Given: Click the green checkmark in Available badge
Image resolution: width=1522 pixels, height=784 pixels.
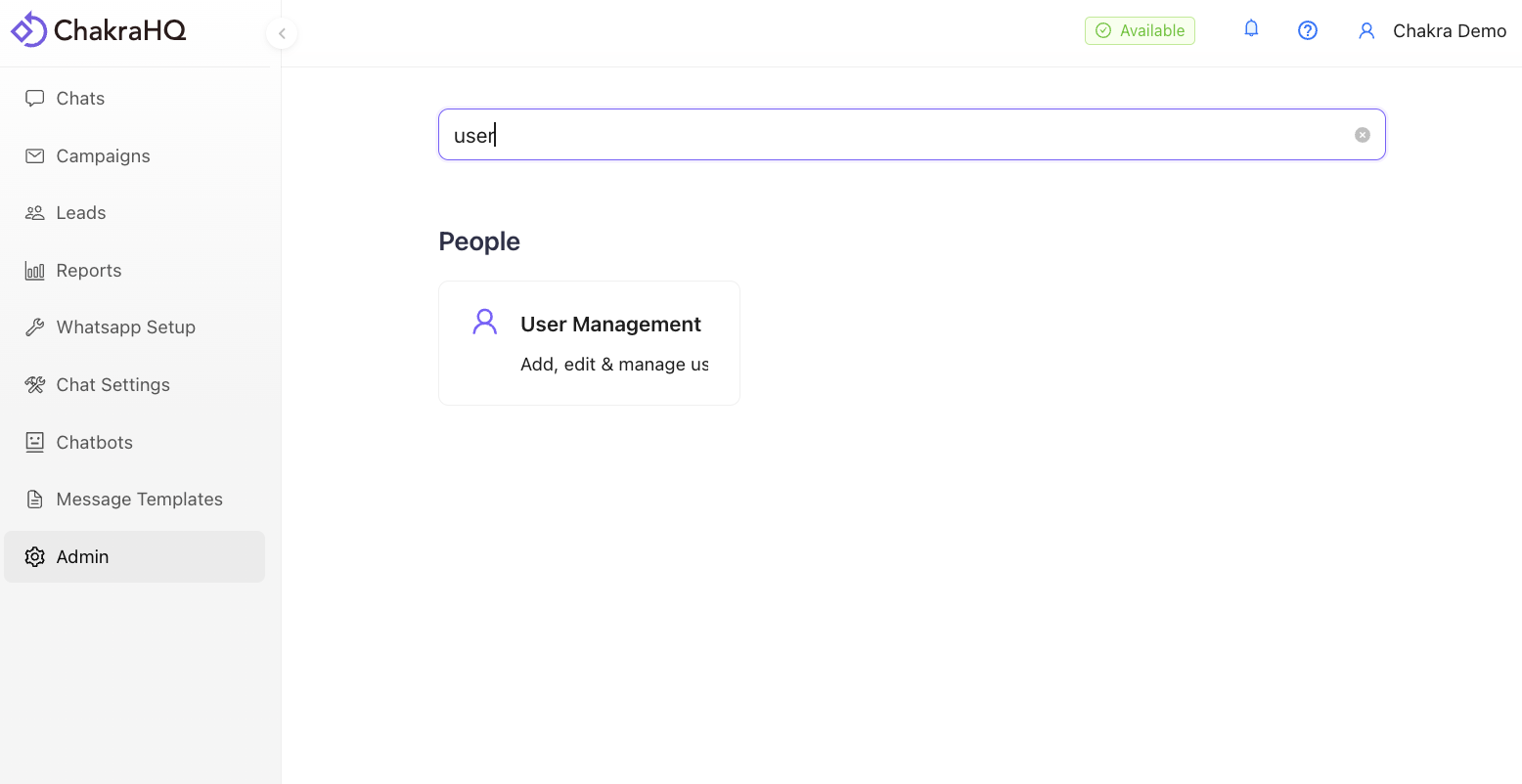Looking at the screenshot, I should (1103, 30).
